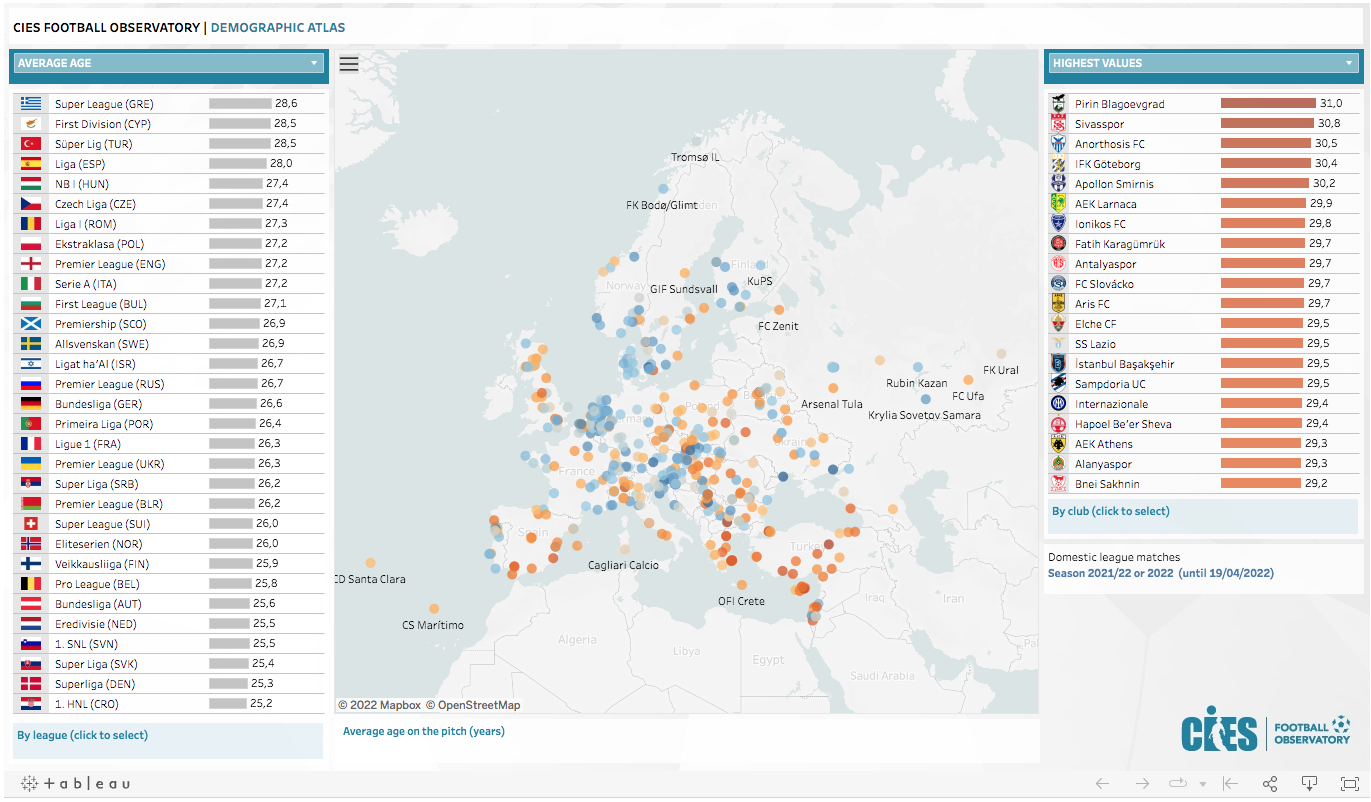The image size is (1371, 802).
Task: Click the Super League (GRE) 28,6 value bar
Action: 240,104
